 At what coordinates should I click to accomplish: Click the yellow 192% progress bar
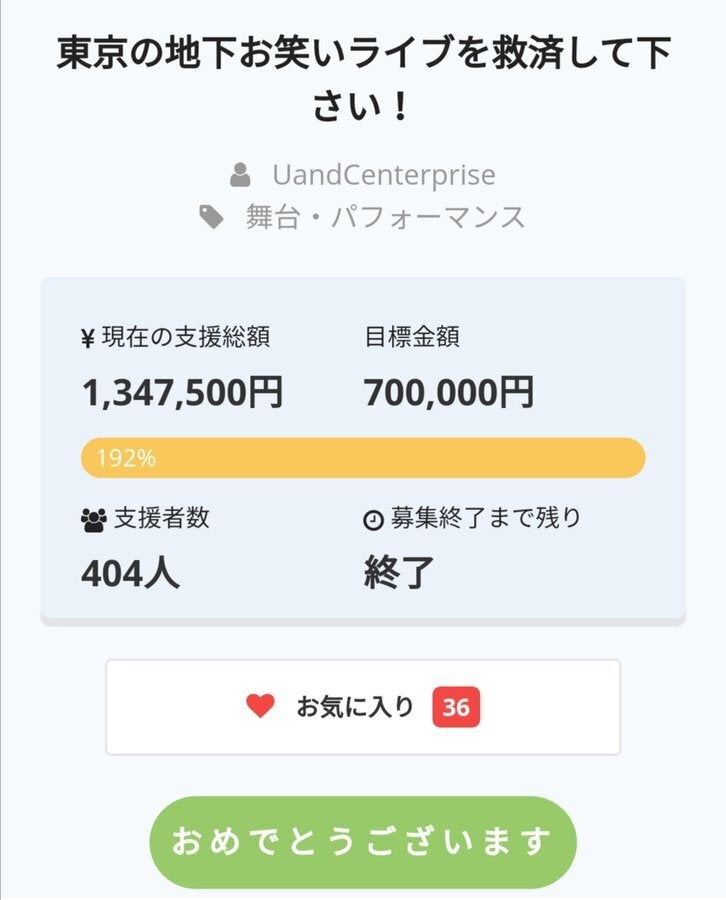pos(363,458)
